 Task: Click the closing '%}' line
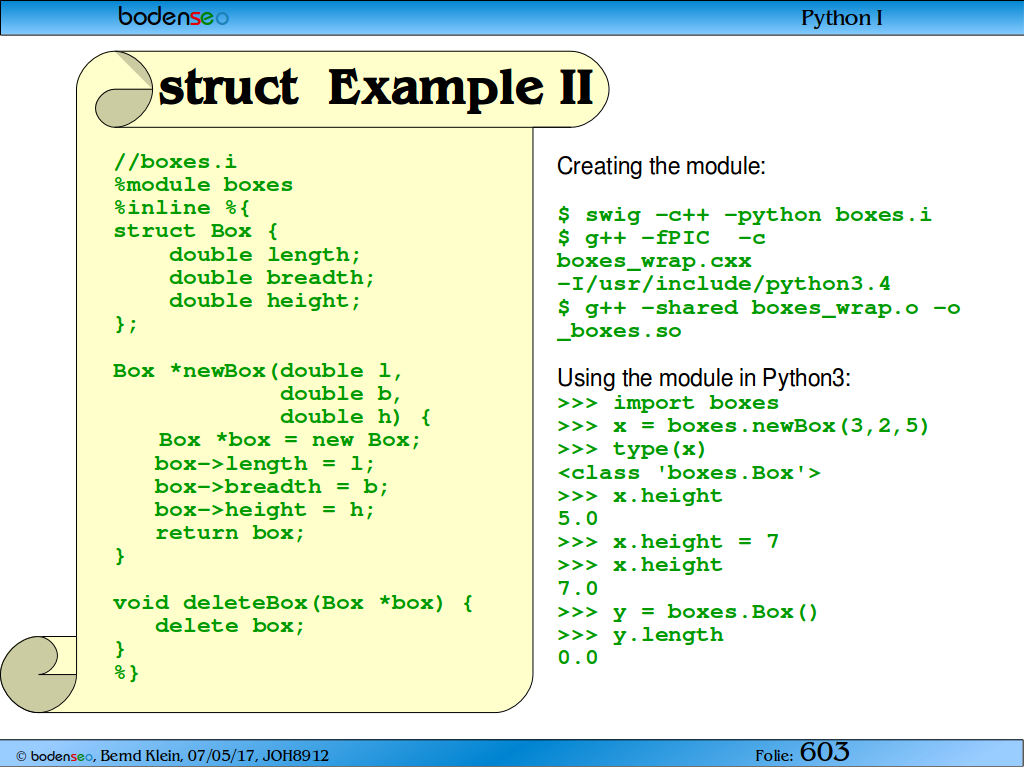tap(127, 672)
